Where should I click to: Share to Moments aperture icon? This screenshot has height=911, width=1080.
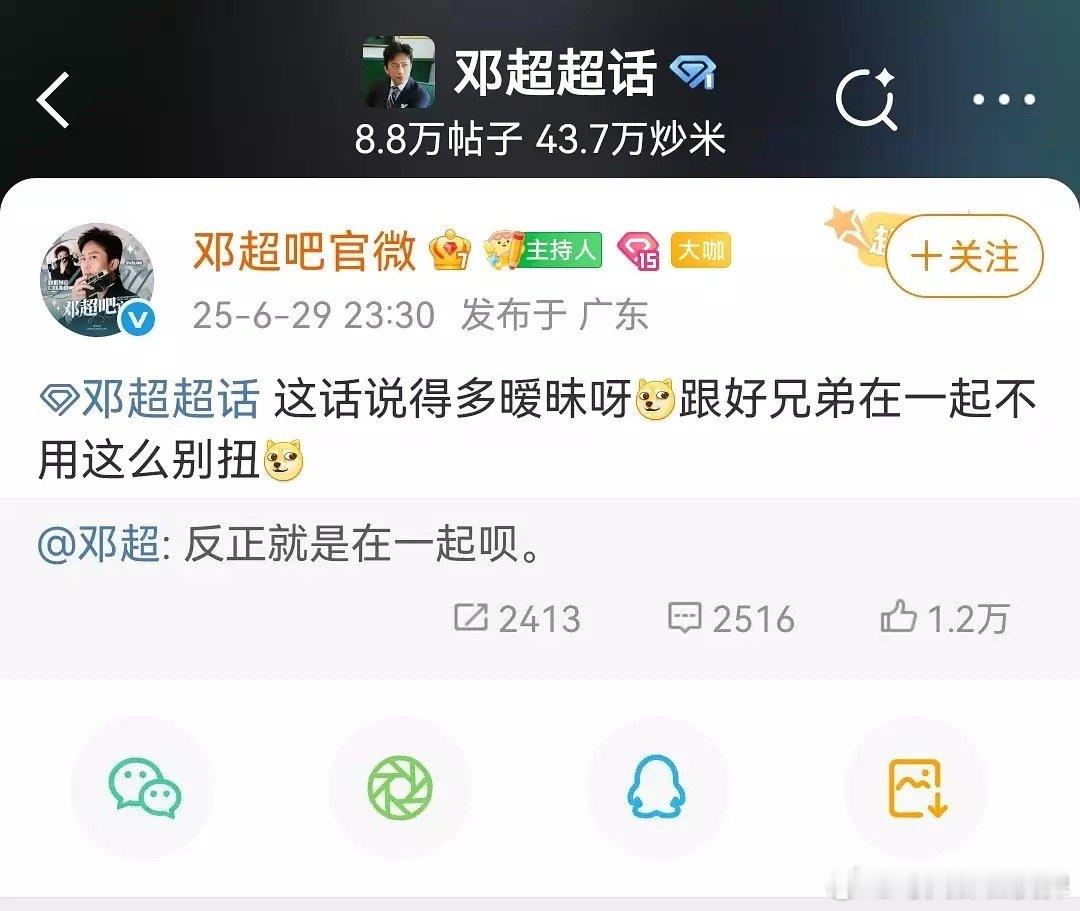[x=400, y=788]
